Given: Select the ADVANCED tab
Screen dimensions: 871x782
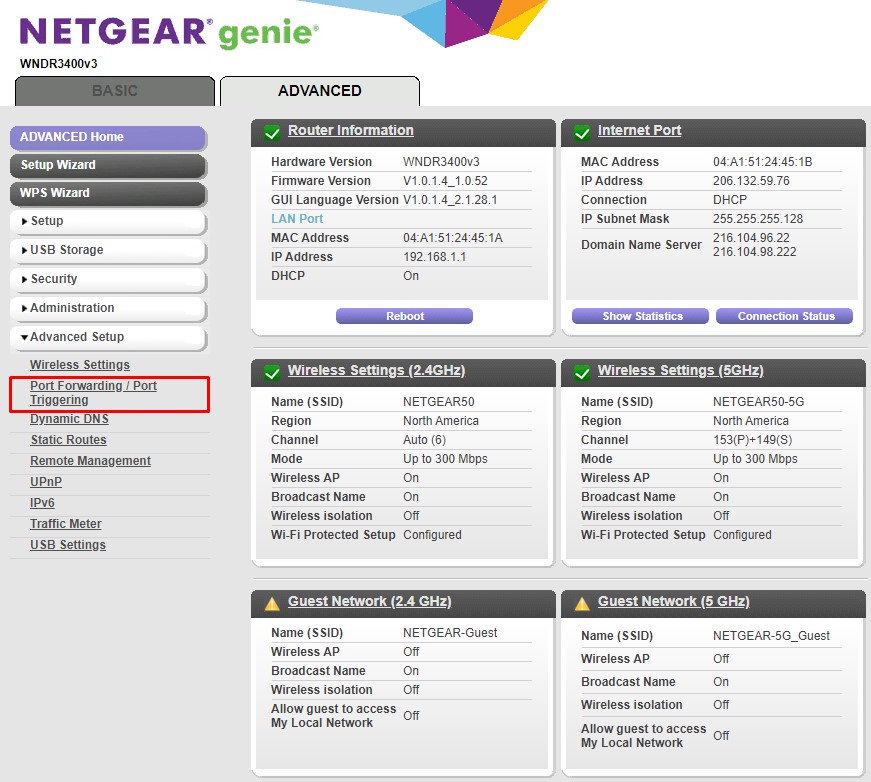Looking at the screenshot, I should click(x=319, y=91).
